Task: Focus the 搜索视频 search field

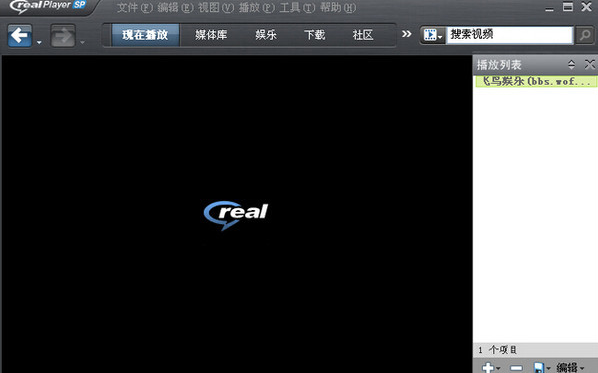Action: point(510,35)
